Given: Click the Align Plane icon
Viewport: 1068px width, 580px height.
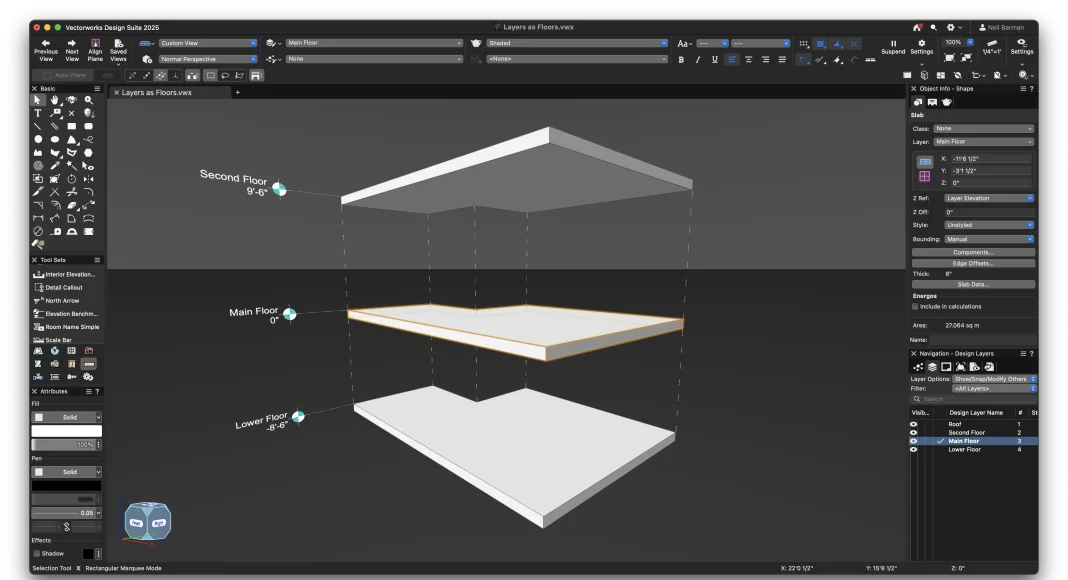Looking at the screenshot, I should (x=95, y=43).
